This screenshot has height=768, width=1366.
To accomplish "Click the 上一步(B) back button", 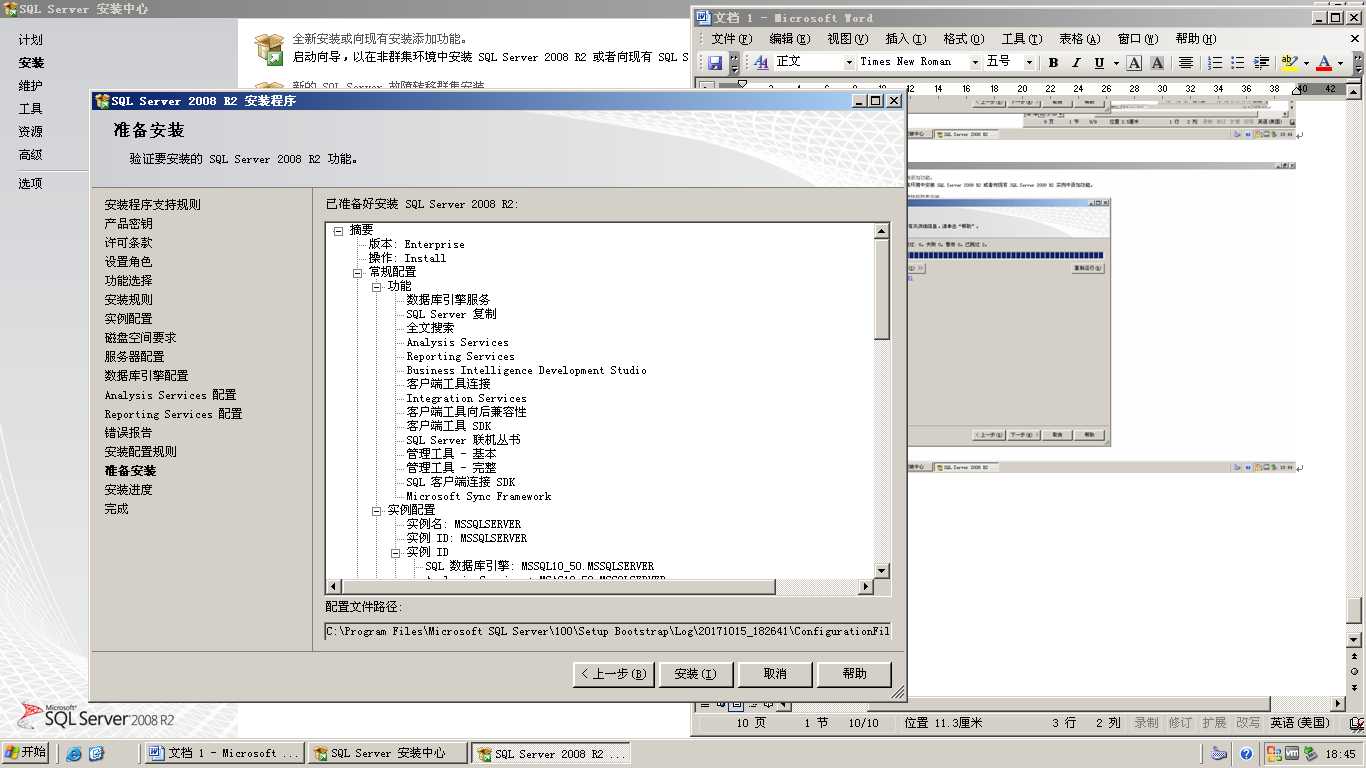I will (614, 674).
